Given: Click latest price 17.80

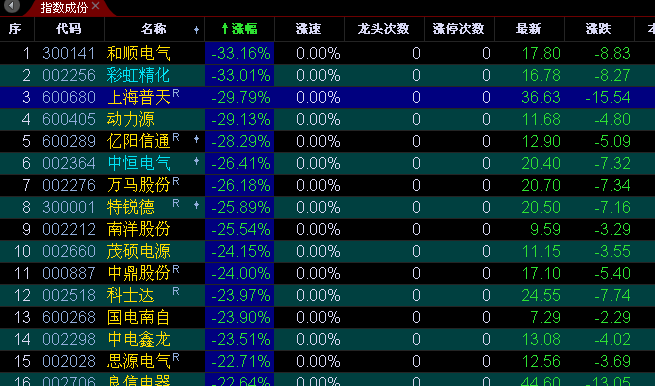Looking at the screenshot, I should point(541,53).
